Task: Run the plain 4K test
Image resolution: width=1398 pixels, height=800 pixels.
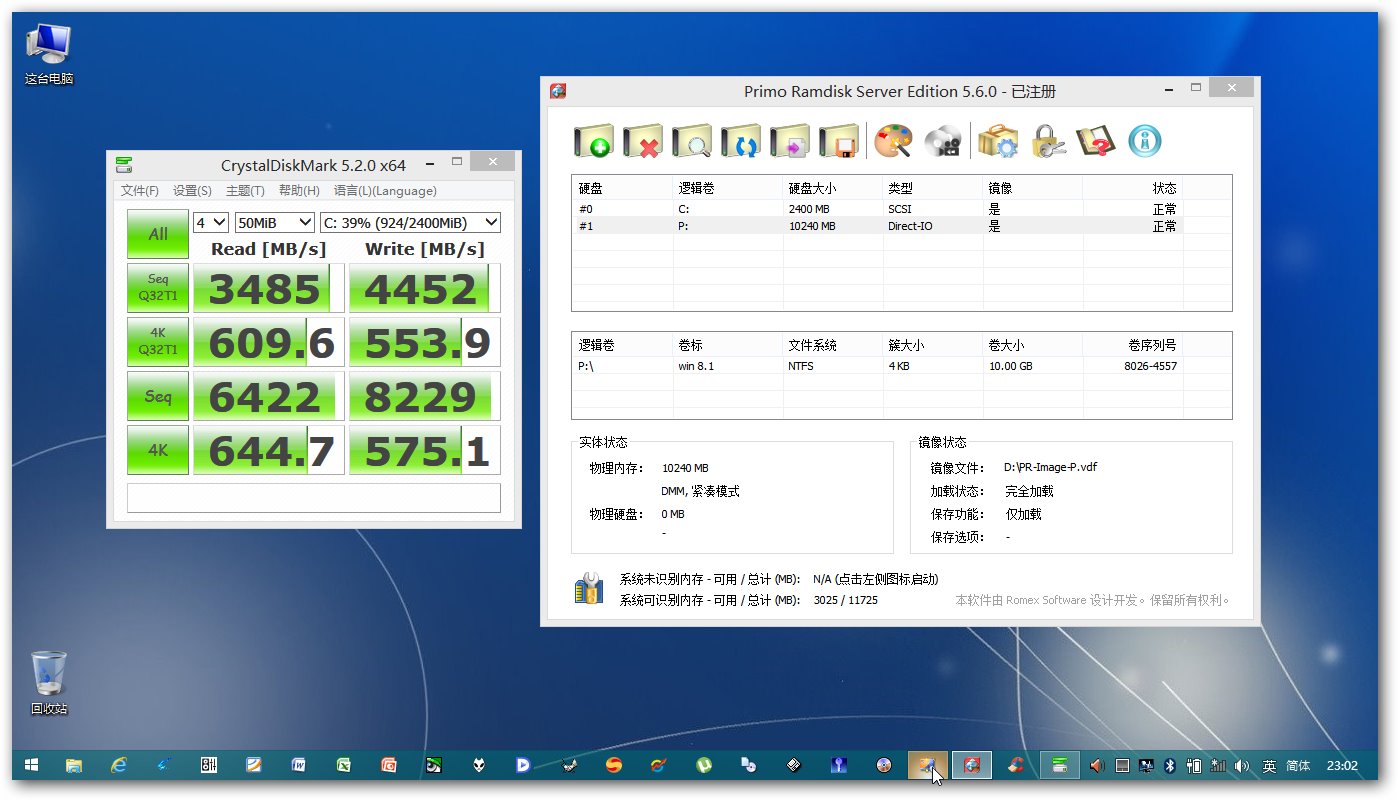Action: [157, 450]
